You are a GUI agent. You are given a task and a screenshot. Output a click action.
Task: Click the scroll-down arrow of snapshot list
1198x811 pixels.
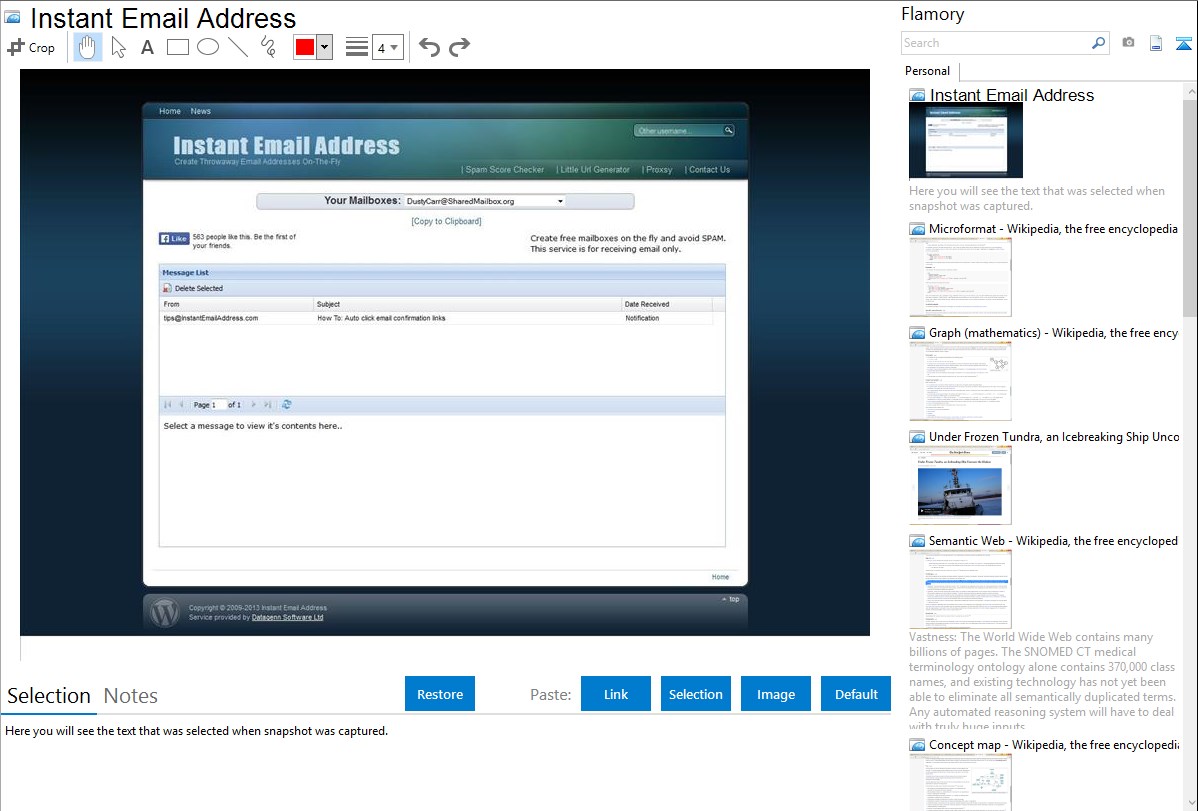tap(1190, 803)
